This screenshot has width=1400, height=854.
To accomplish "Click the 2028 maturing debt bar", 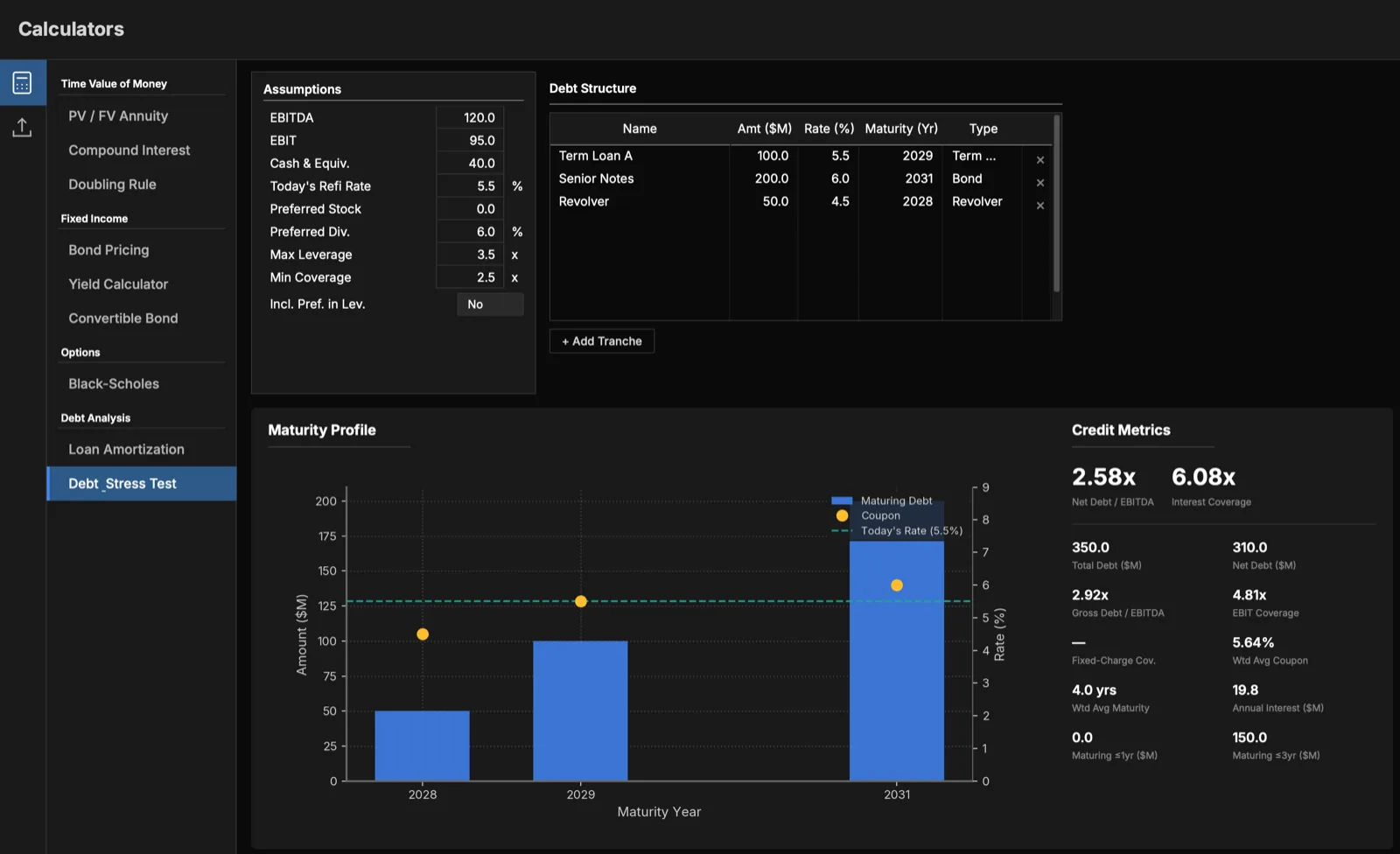I will point(422,745).
